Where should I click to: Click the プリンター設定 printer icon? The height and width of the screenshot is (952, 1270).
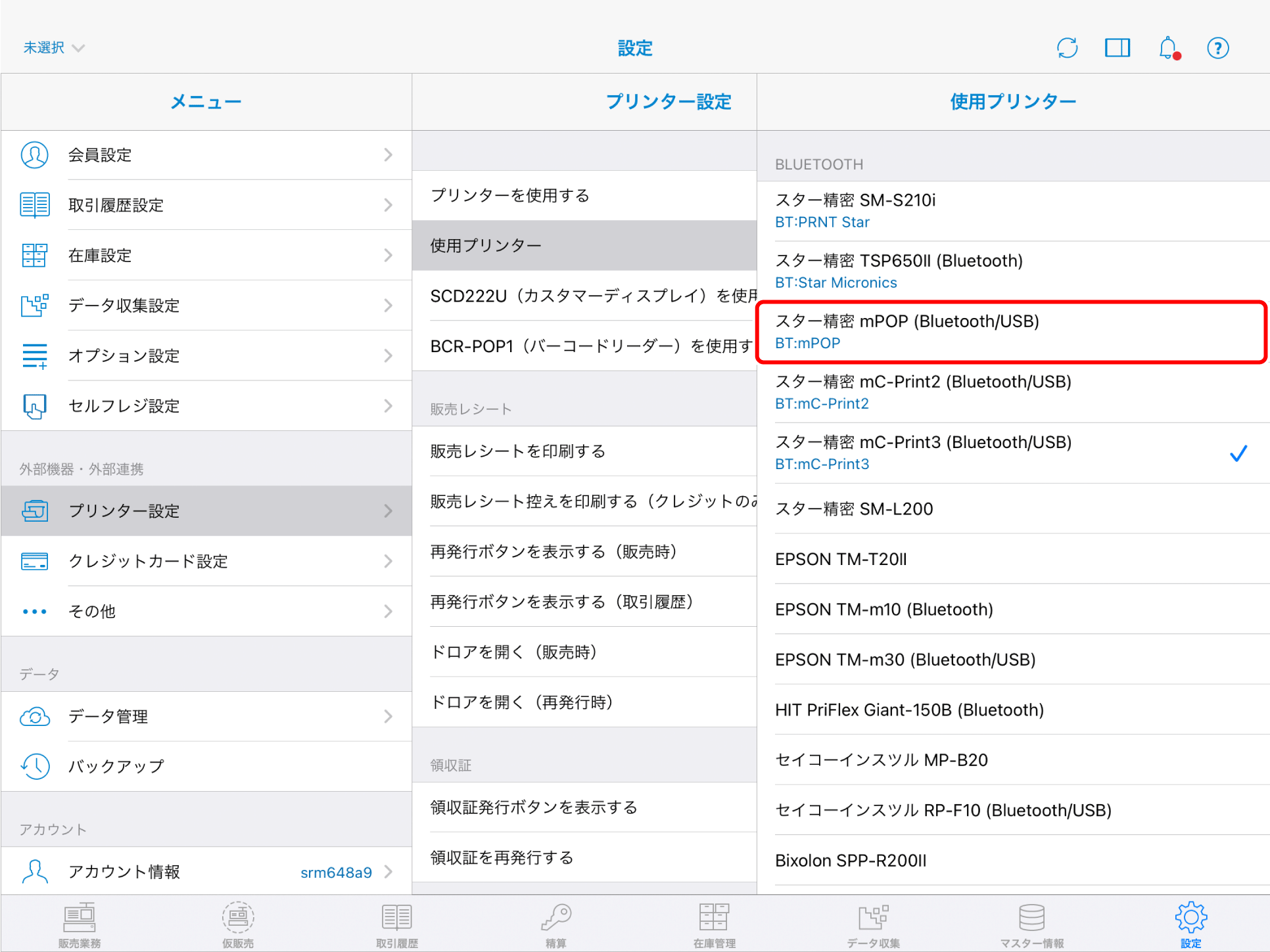click(35, 510)
